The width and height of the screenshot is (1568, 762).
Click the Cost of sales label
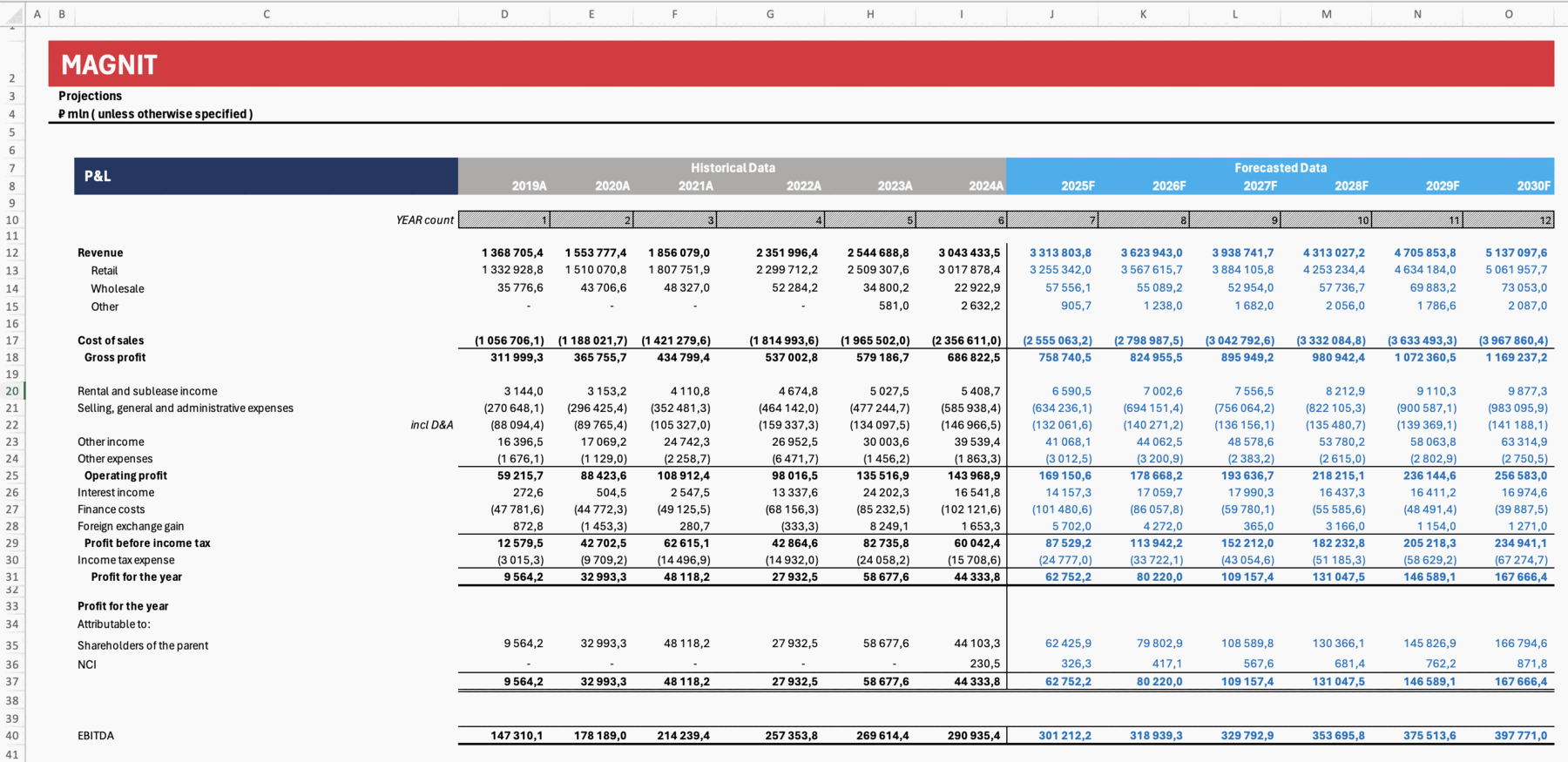[111, 341]
